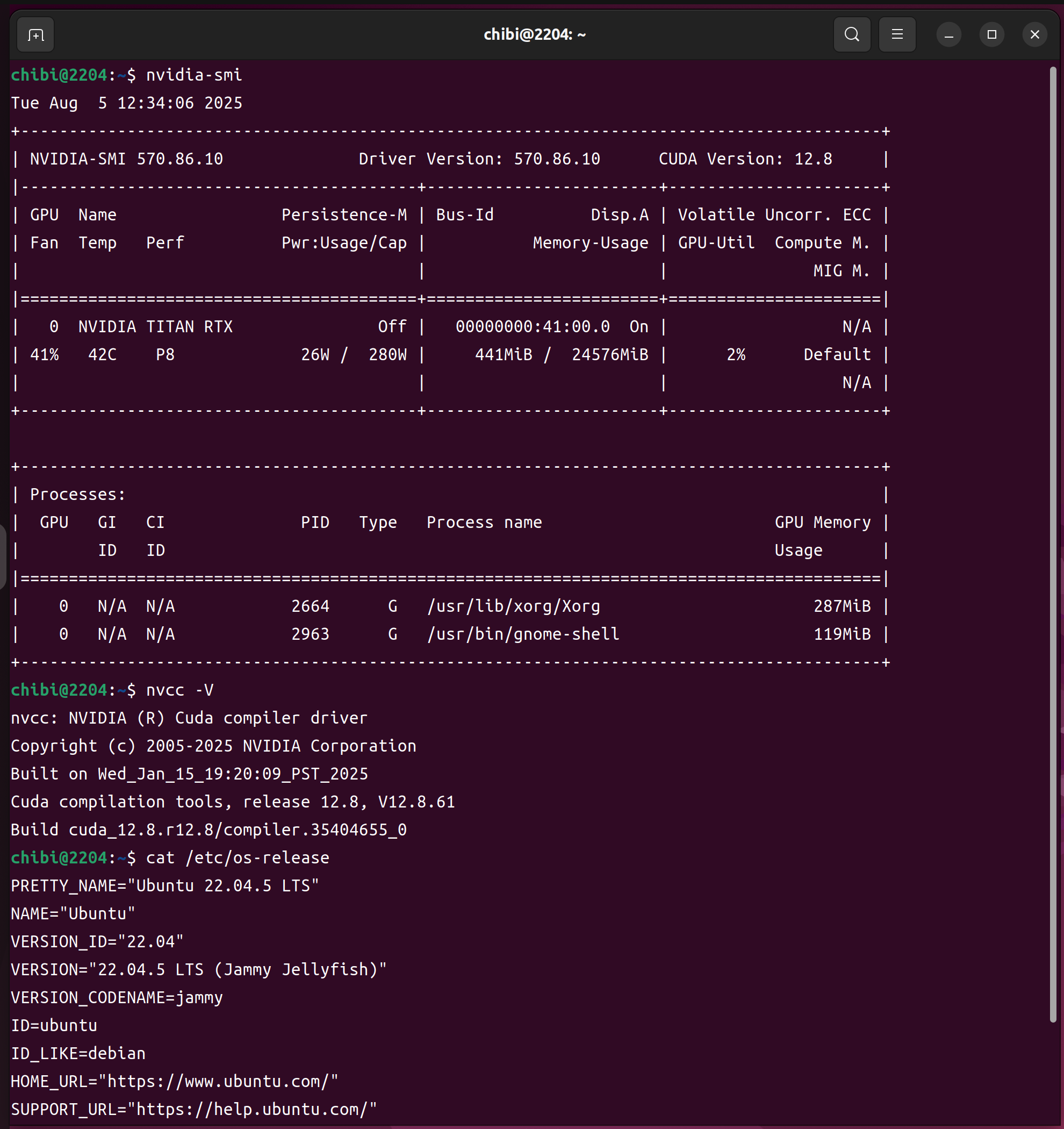This screenshot has width=1064, height=1129.
Task: Click the cat /etc/os-release command
Action: point(238,858)
